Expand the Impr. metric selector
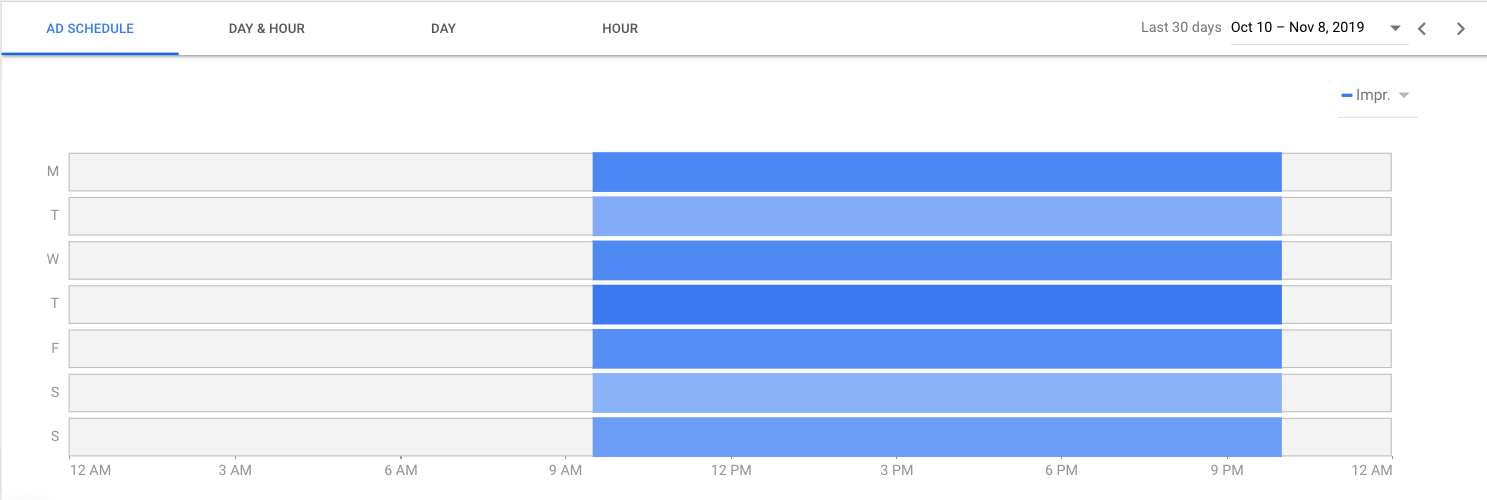This screenshot has width=1487, height=500. (1404, 96)
